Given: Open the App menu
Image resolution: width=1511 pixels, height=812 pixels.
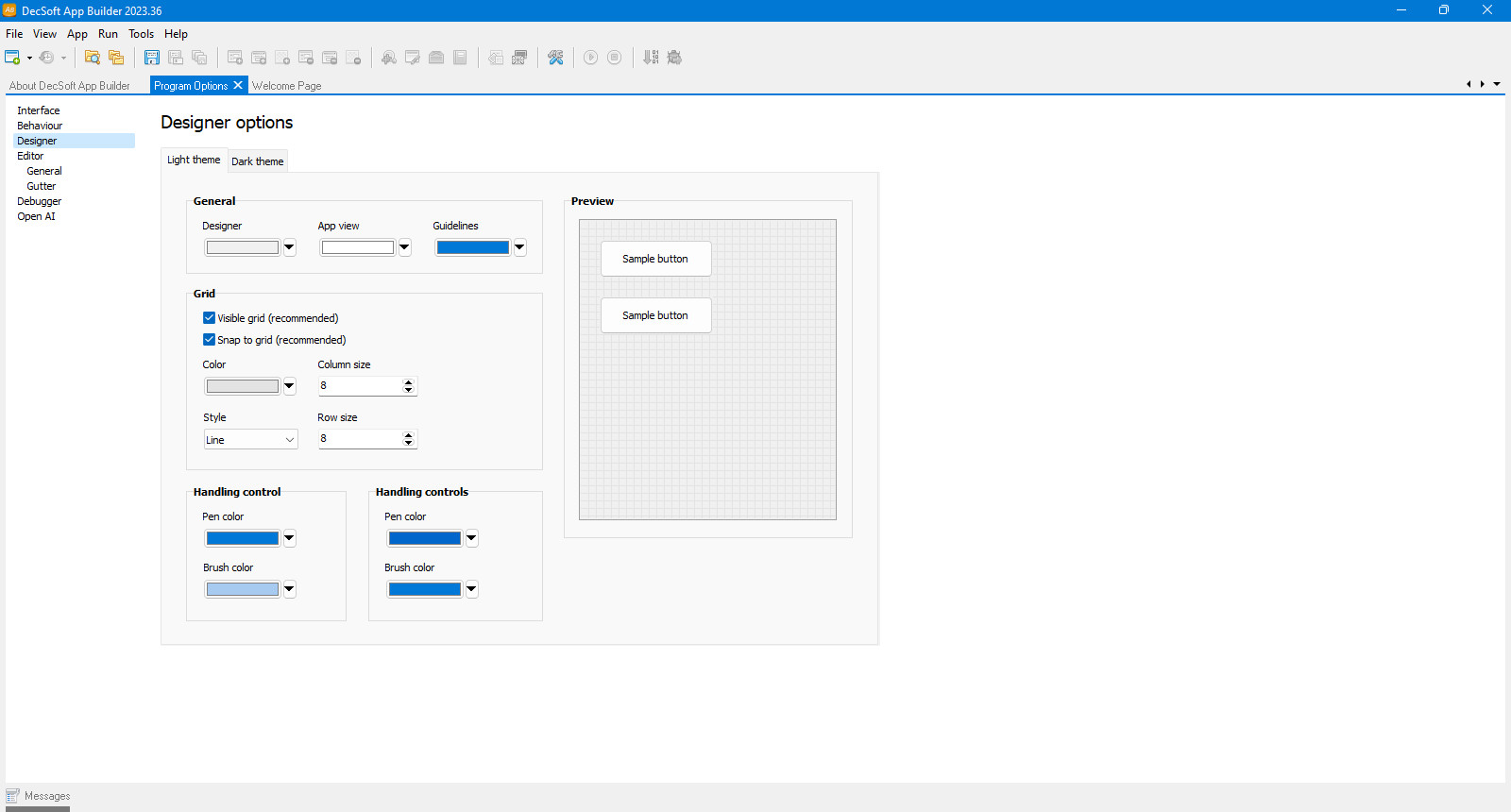Looking at the screenshot, I should [x=77, y=34].
